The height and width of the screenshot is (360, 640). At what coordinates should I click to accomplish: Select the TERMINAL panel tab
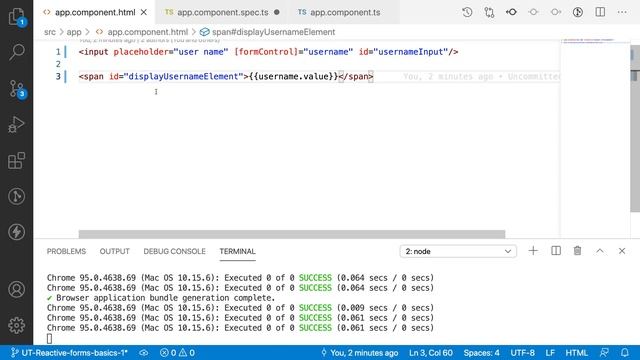(x=238, y=251)
